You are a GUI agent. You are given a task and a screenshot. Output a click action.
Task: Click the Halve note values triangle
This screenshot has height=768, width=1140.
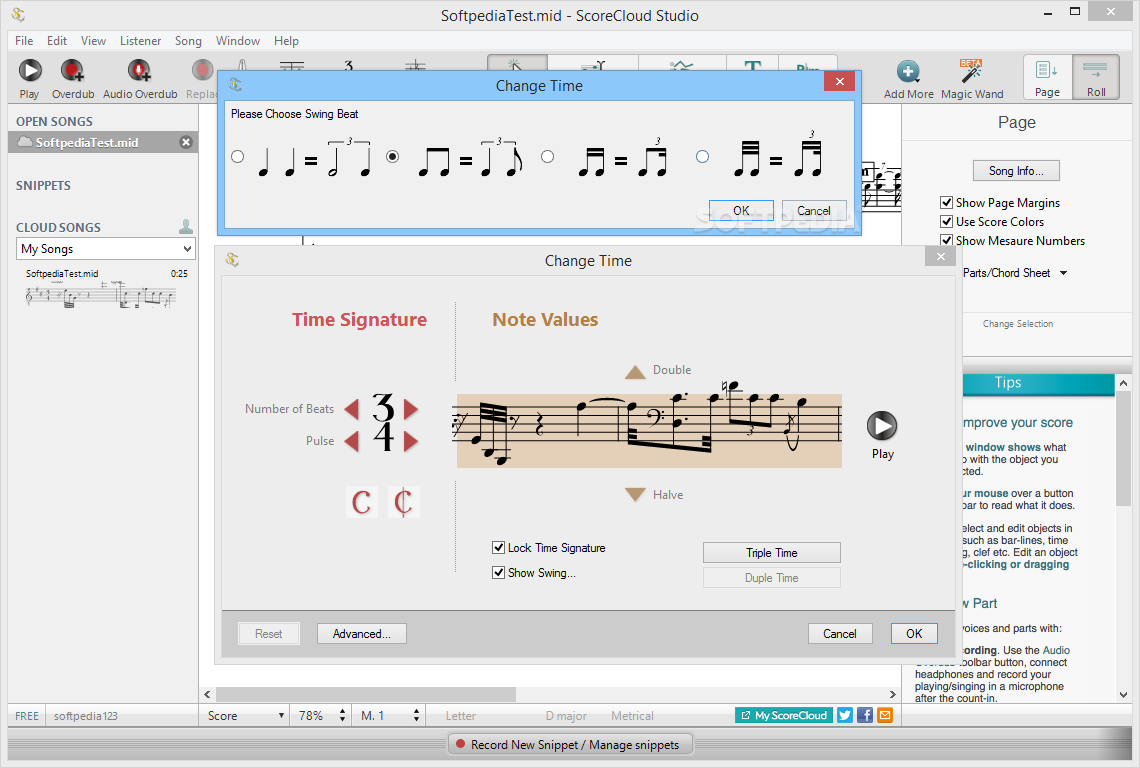pos(635,495)
